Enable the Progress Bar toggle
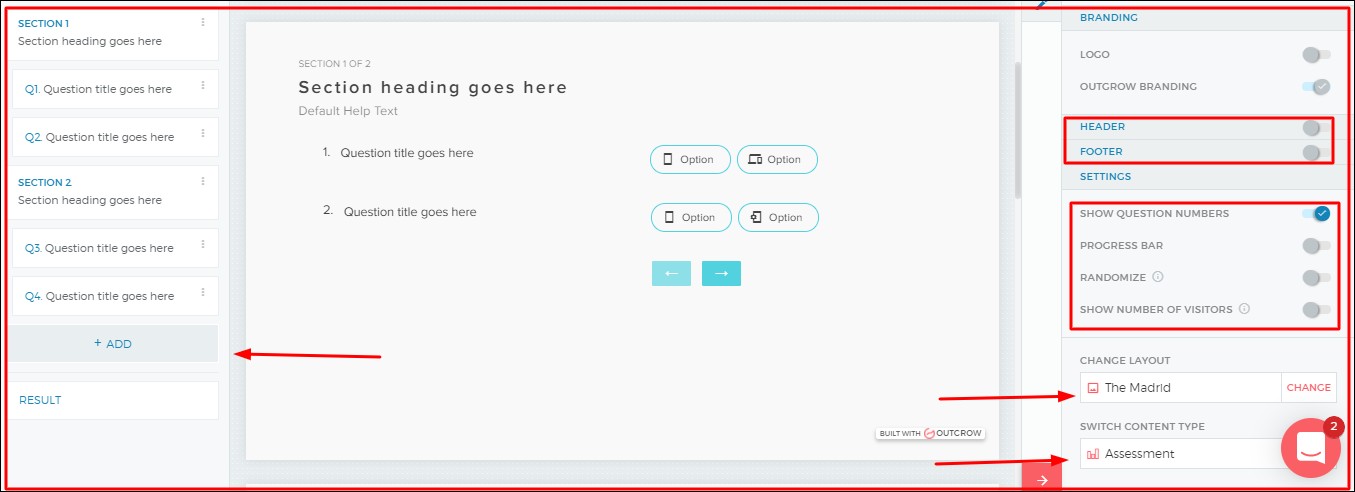The width and height of the screenshot is (1355, 492). point(1316,246)
